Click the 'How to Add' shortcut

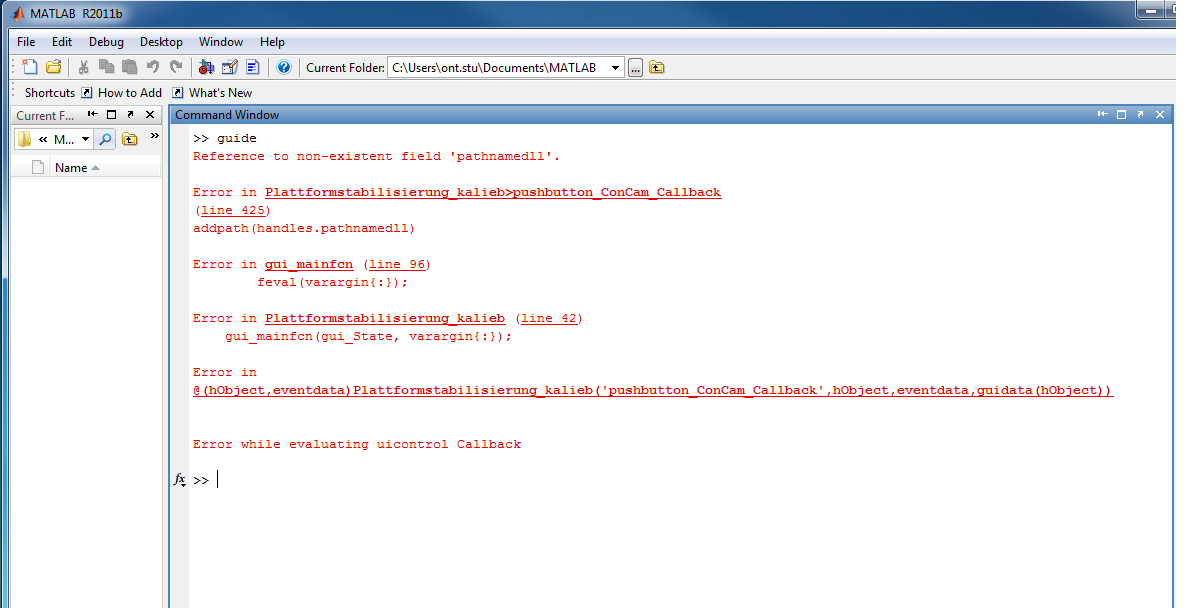[x=129, y=93]
